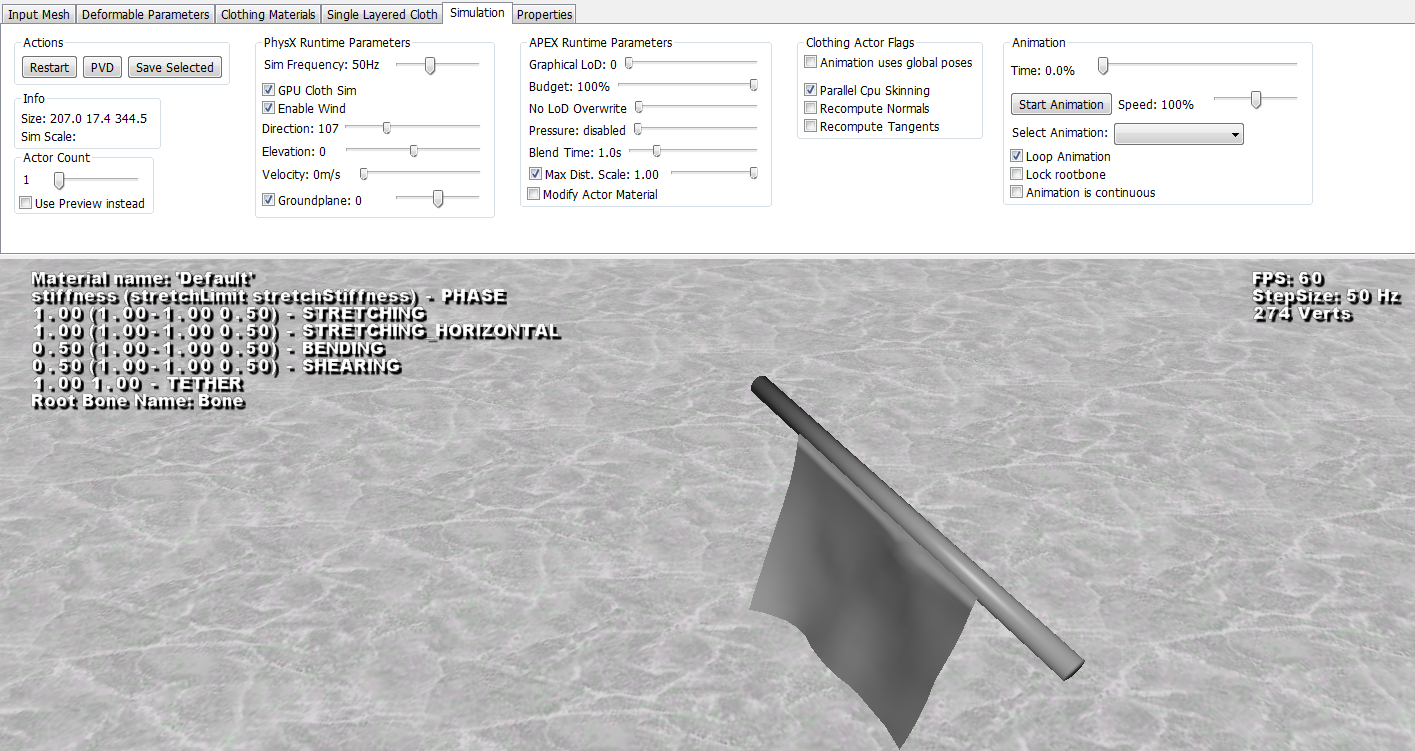The width and height of the screenshot is (1415, 751).
Task: Enable Modify Actor Material
Action: pos(535,193)
